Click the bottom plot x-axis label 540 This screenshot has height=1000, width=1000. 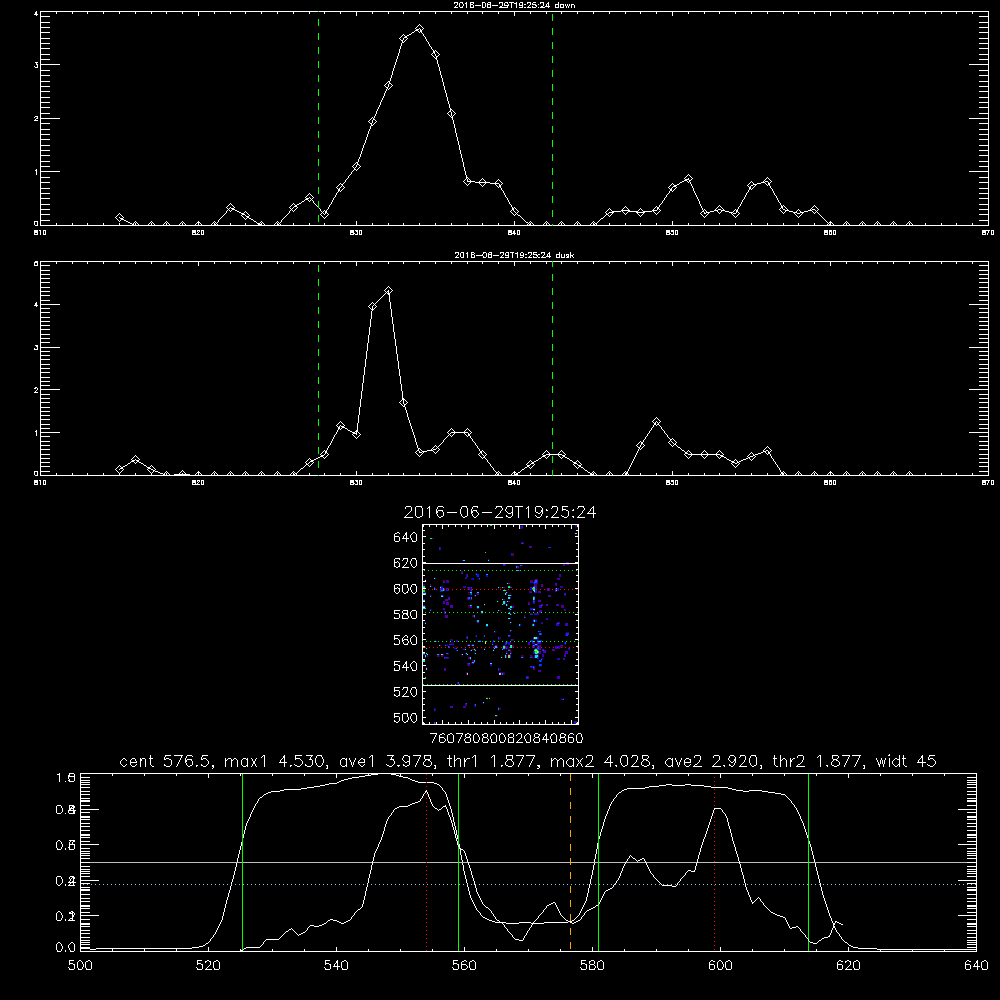336,966
